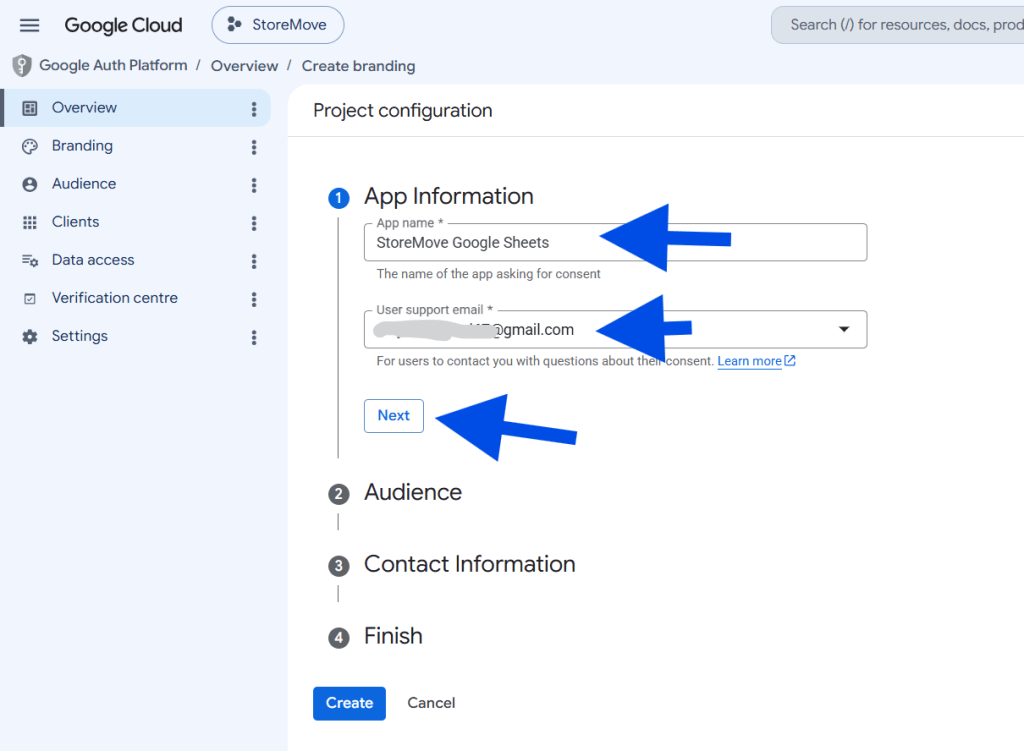Open more options for Data access
This screenshot has width=1024, height=751.
click(254, 261)
